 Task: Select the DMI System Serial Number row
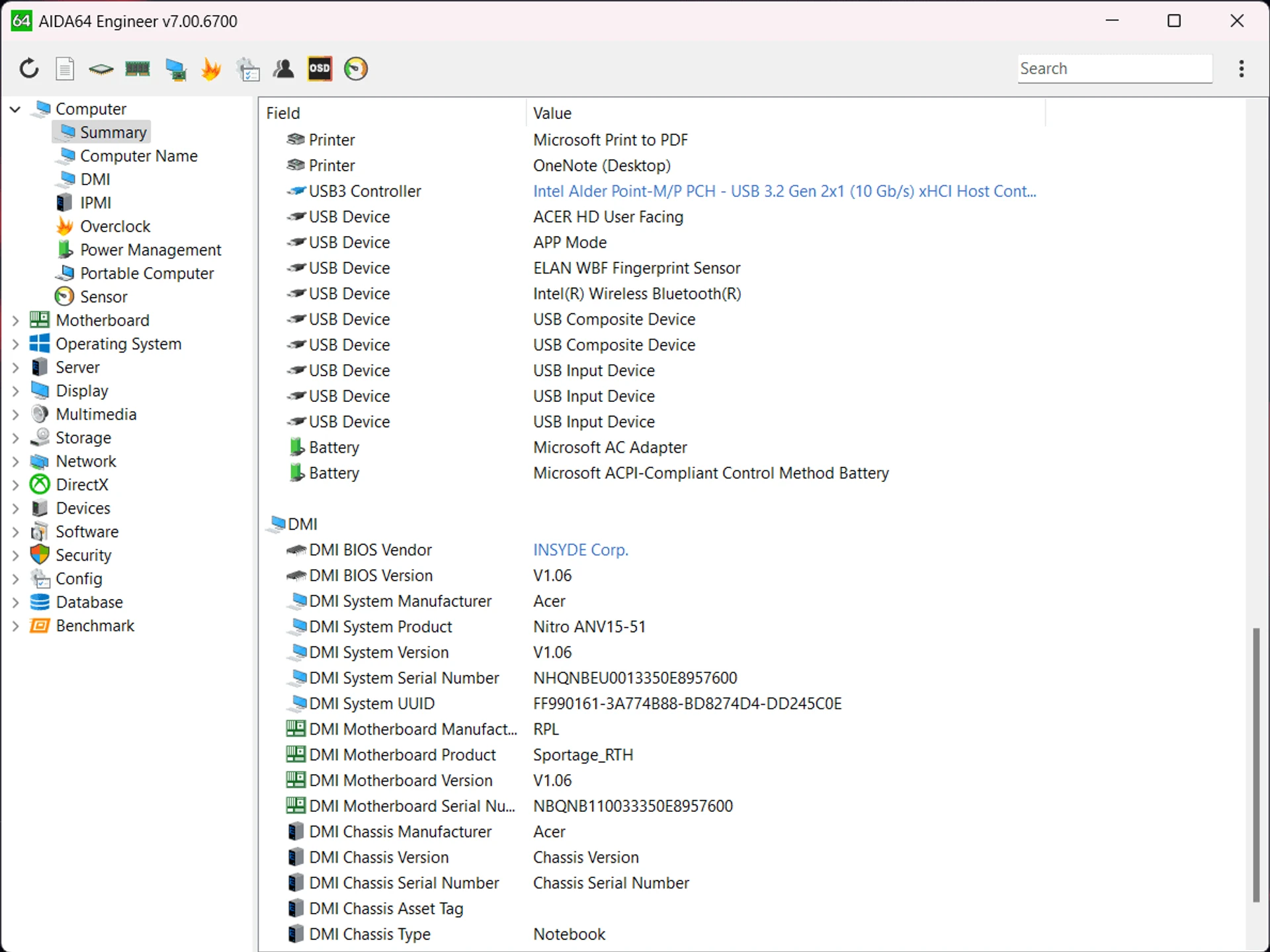tap(651, 678)
